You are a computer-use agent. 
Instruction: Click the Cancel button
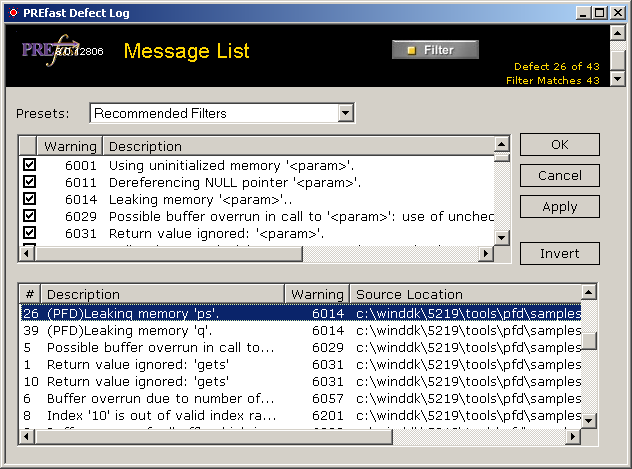(559, 175)
